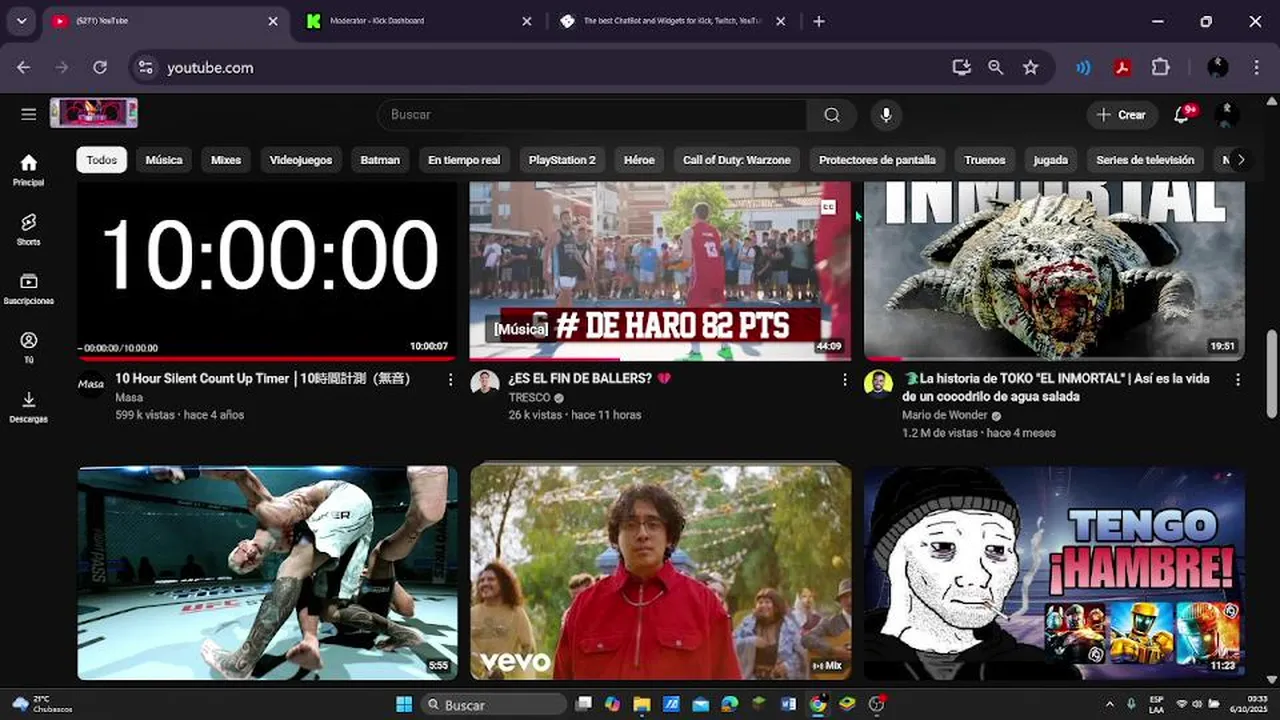Screen dimensions: 1280x720
Task: Select the Truenos filter chip
Action: [985, 160]
